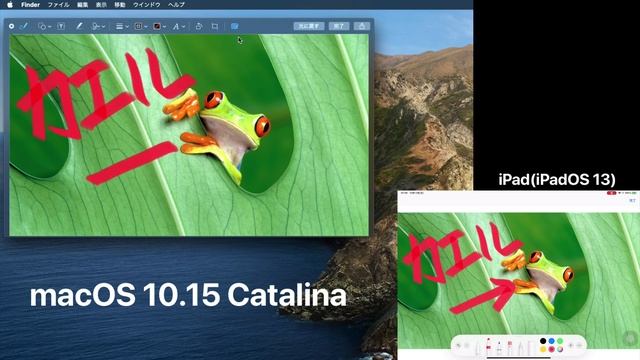The height and width of the screenshot is (360, 640).
Task: Click the 元に戻す revert button
Action: pyautogui.click(x=309, y=26)
